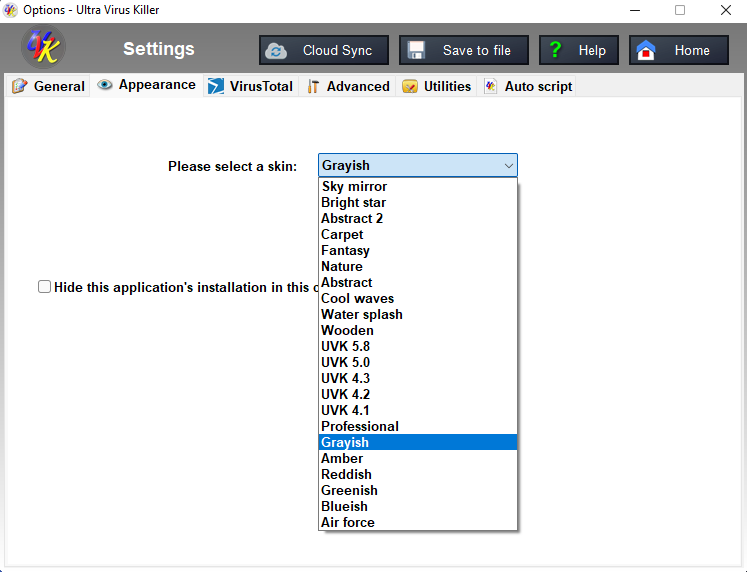
Task: Pick the plain Abstract skin
Action: [x=418, y=282]
